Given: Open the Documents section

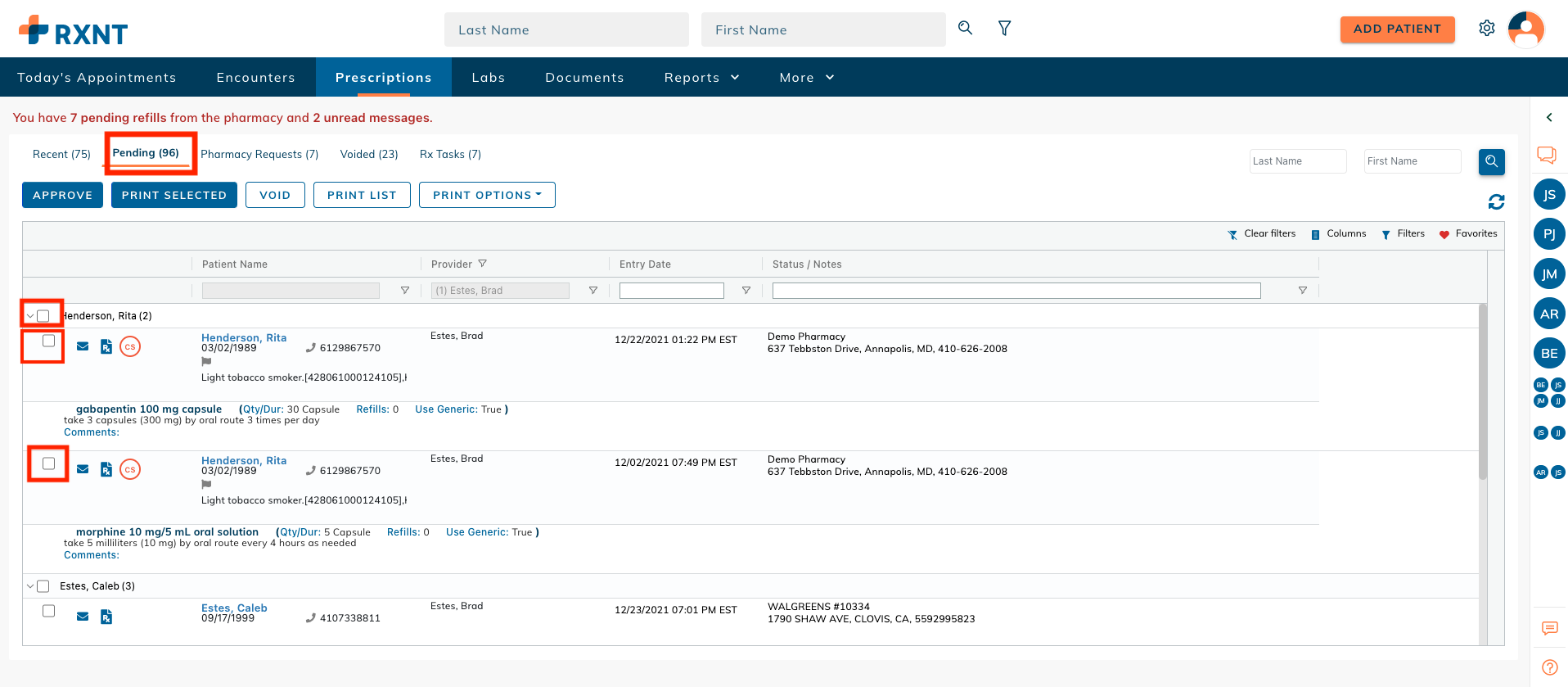Looking at the screenshot, I should [x=585, y=77].
